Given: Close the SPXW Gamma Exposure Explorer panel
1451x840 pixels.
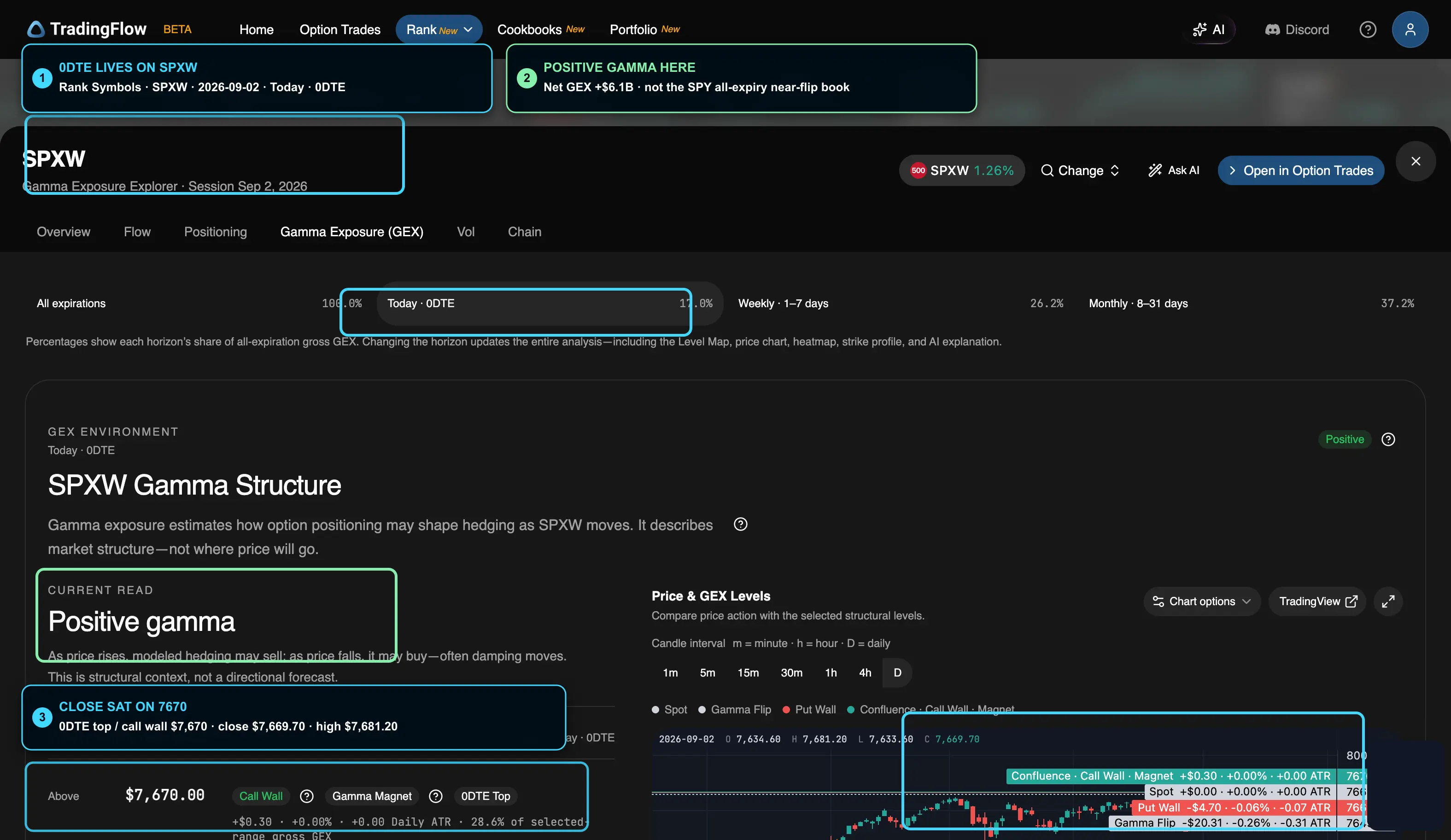Looking at the screenshot, I should [1415, 161].
